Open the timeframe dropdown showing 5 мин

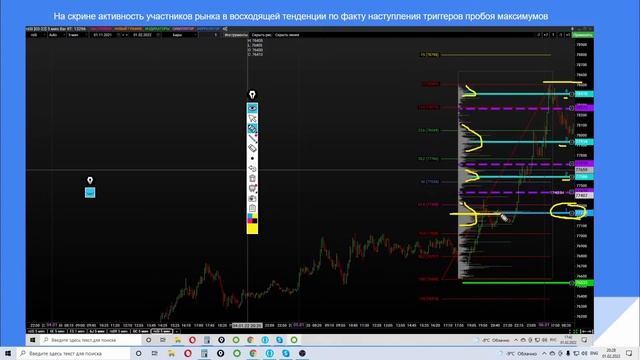click(x=77, y=35)
